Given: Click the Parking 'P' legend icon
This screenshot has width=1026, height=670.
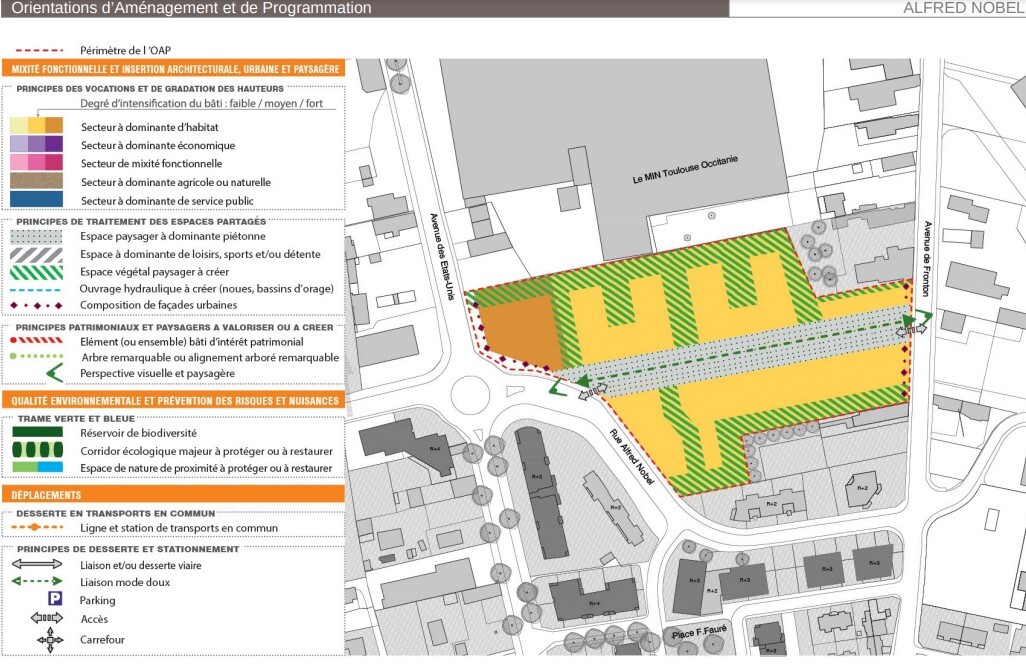Looking at the screenshot, I should (x=55, y=598).
